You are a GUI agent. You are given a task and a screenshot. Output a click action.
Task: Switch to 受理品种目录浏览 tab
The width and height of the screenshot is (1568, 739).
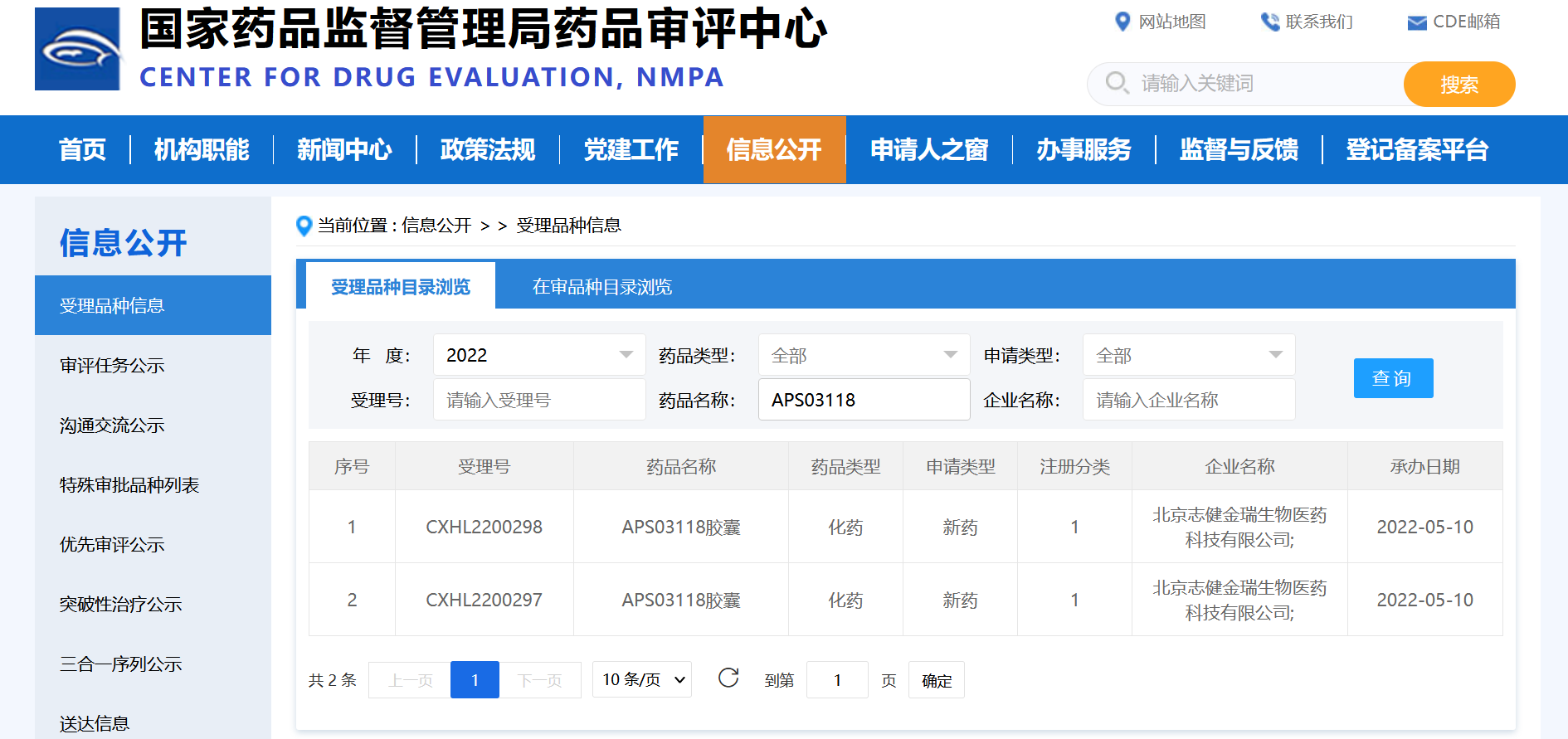click(x=401, y=286)
